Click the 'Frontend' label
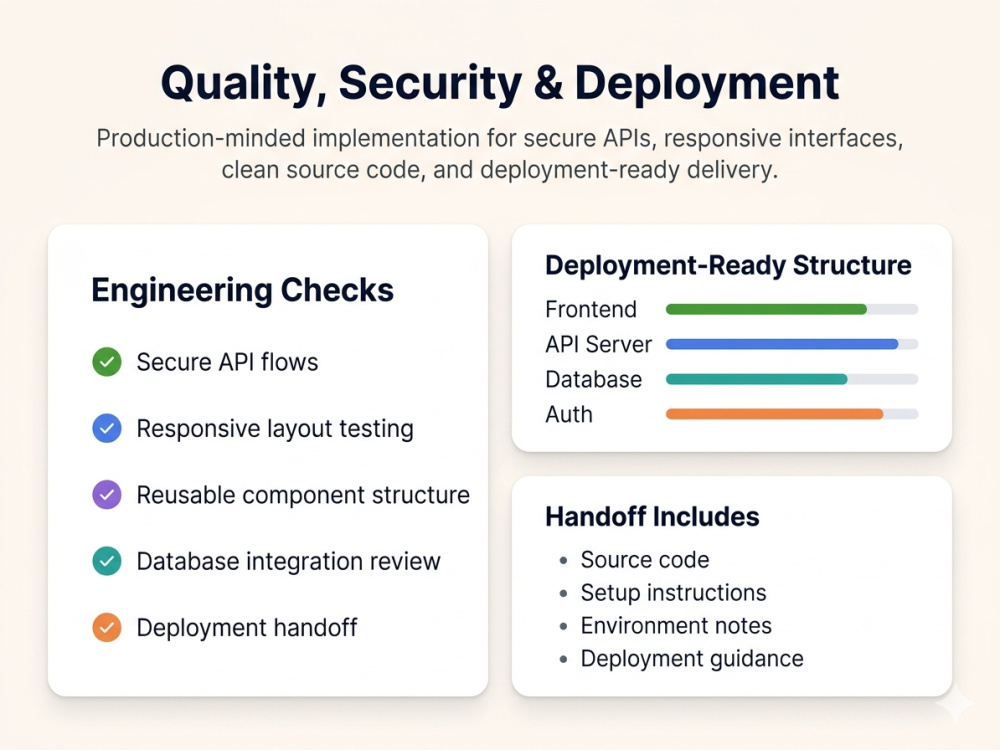 tap(591, 309)
